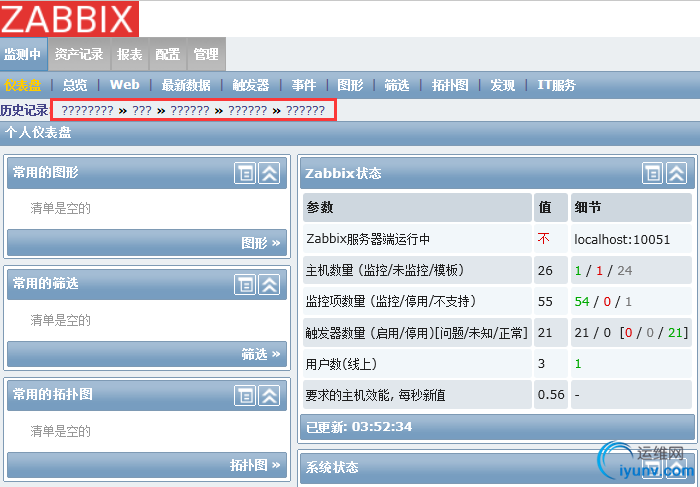This screenshot has width=700, height=487.
Task: Click the 0.56 new values per second
Action: [x=551, y=395]
